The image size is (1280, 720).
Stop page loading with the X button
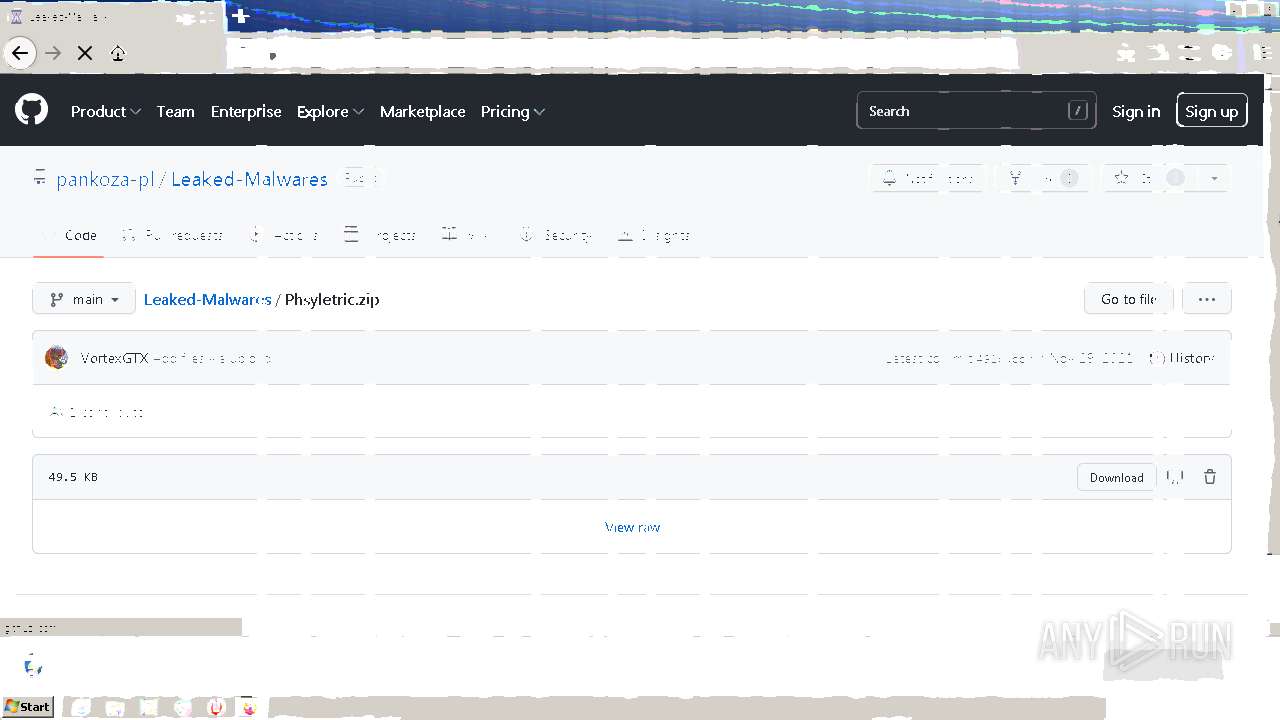[x=85, y=53]
